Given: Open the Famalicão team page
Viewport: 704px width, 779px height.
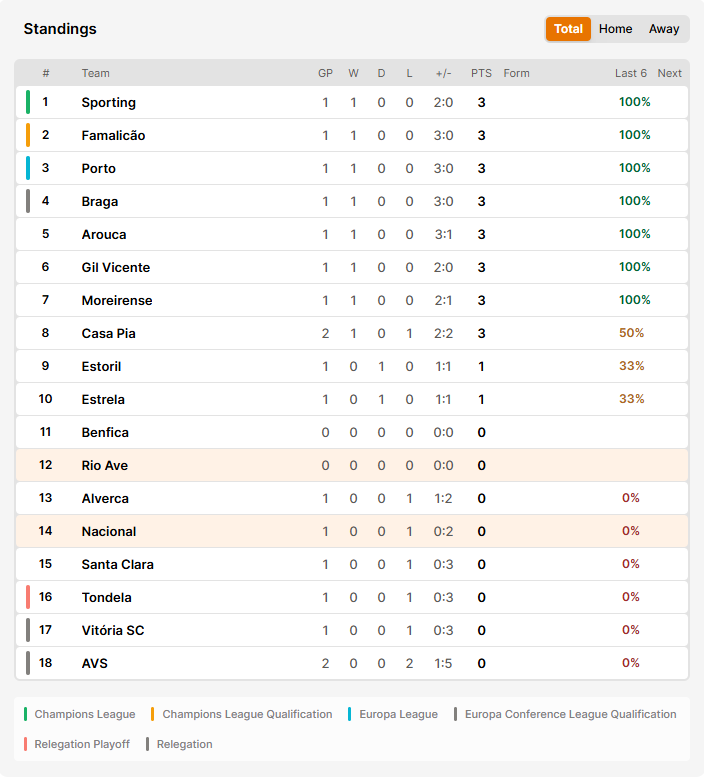Looking at the screenshot, I should (x=113, y=135).
